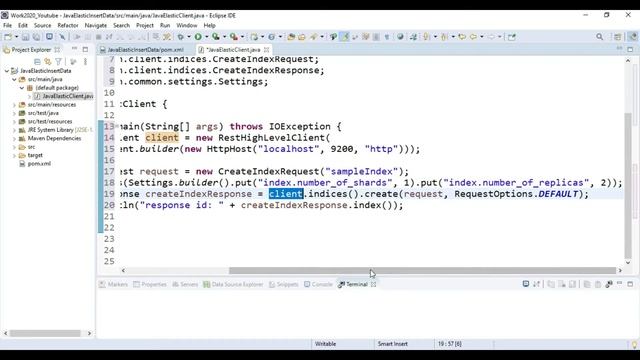Image resolution: width=640 pixels, height=360 pixels.
Task: Click the Writable status bar field
Action: (325, 344)
